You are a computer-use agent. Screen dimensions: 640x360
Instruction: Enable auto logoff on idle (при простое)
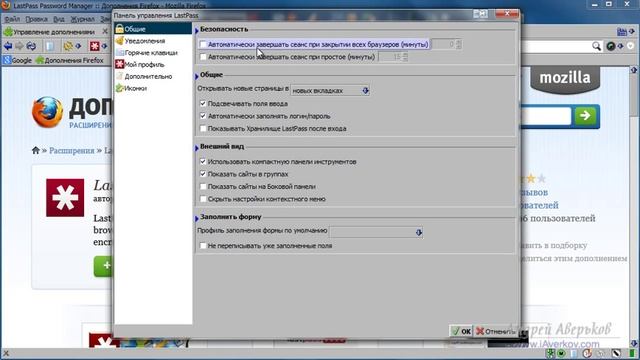[x=203, y=57]
